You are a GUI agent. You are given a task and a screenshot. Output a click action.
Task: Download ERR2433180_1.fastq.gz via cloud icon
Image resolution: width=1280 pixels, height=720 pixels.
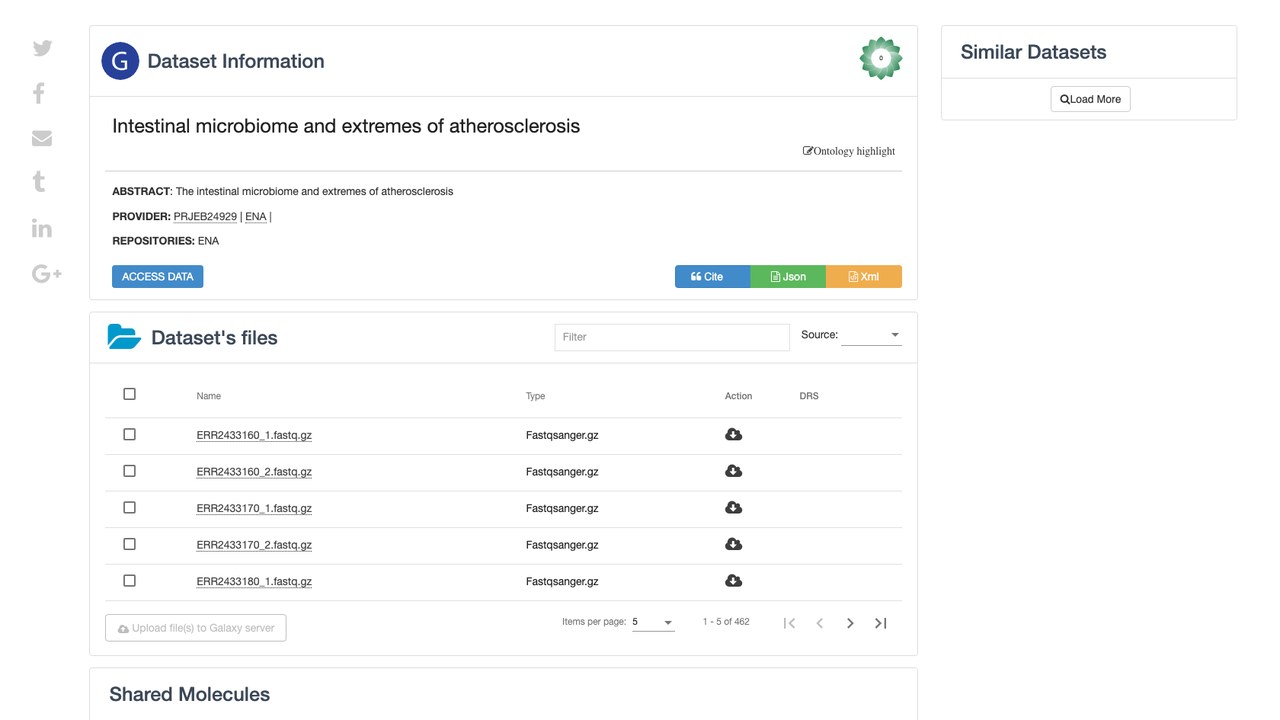click(x=733, y=581)
